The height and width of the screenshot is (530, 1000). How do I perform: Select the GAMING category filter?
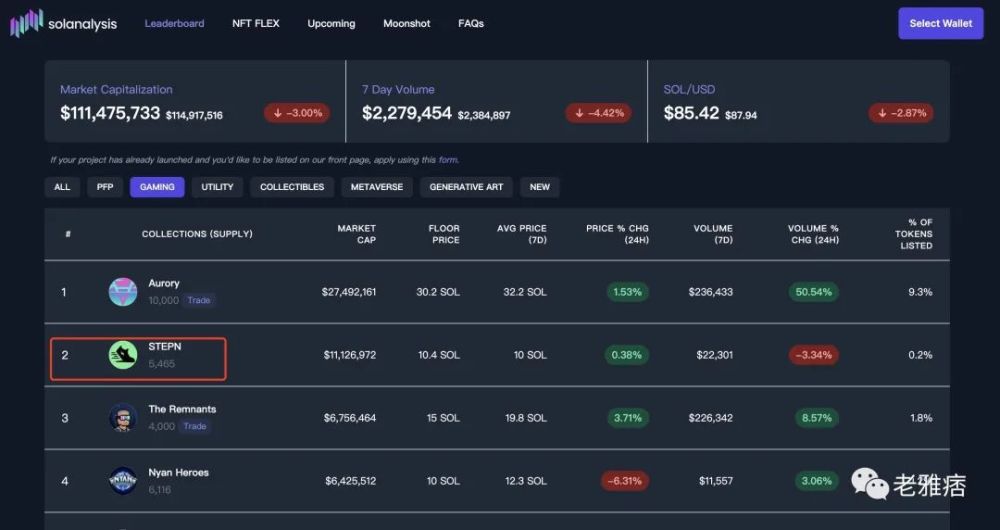(x=157, y=187)
